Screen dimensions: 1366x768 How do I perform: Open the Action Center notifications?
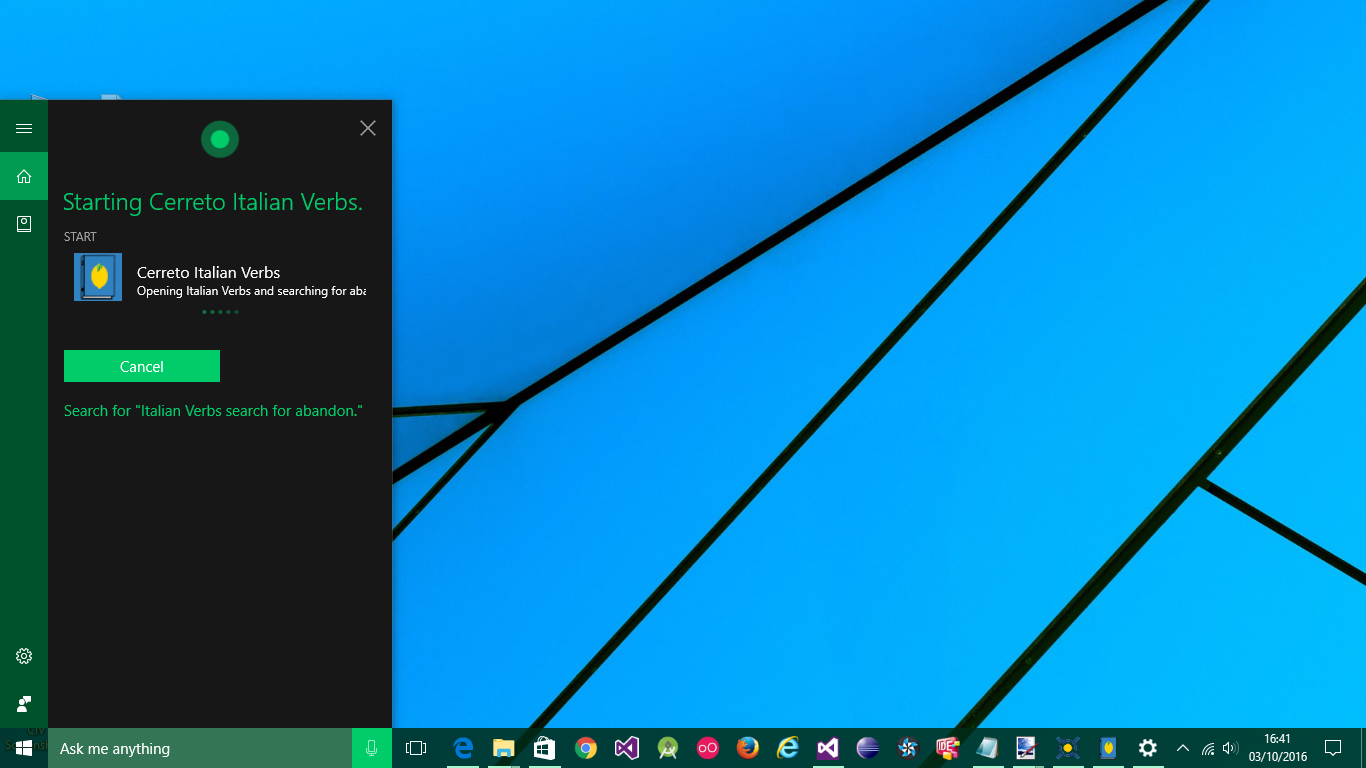[x=1333, y=748]
